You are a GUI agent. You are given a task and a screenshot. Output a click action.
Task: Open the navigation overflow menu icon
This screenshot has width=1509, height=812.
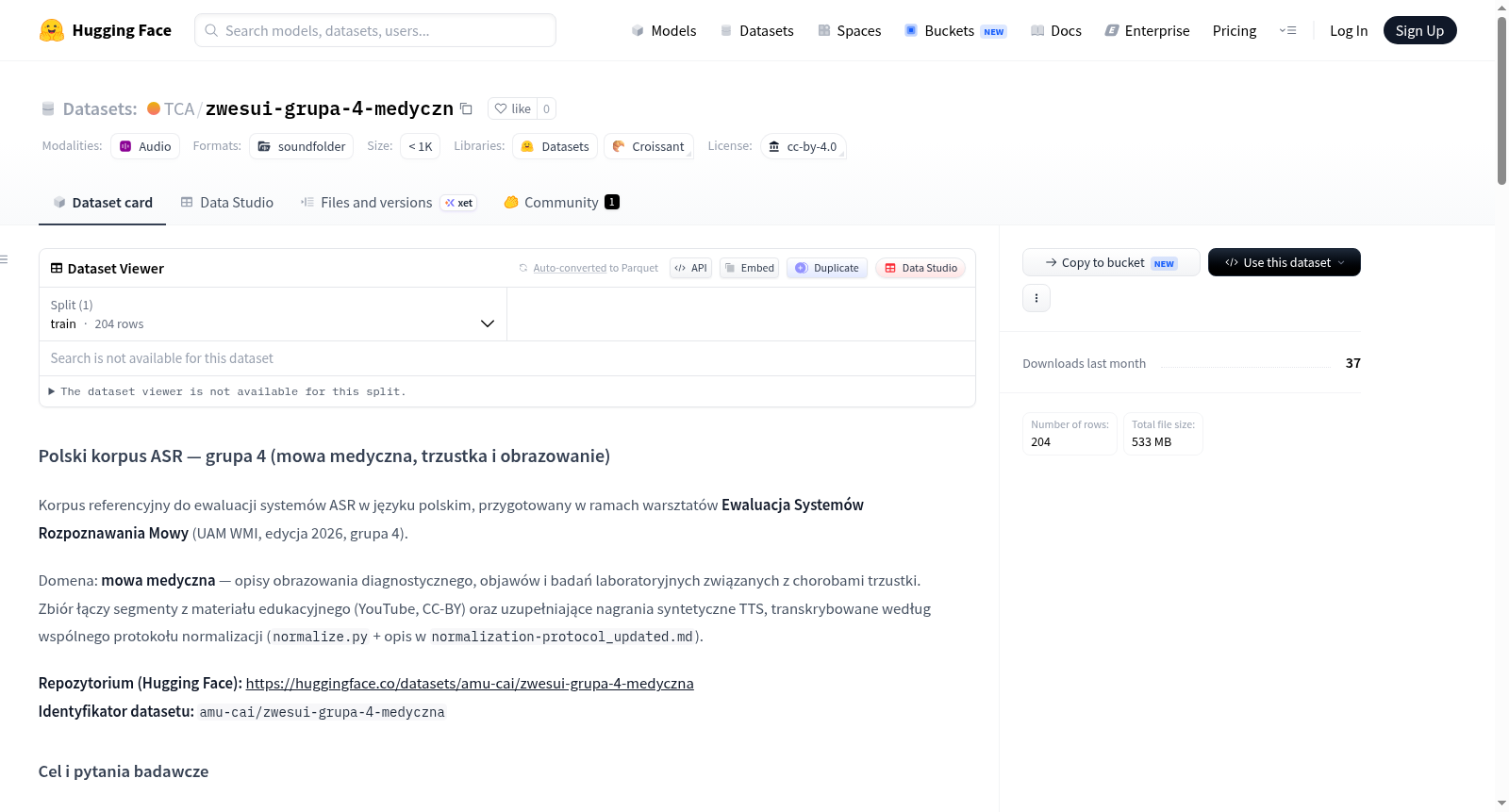[x=1287, y=30]
